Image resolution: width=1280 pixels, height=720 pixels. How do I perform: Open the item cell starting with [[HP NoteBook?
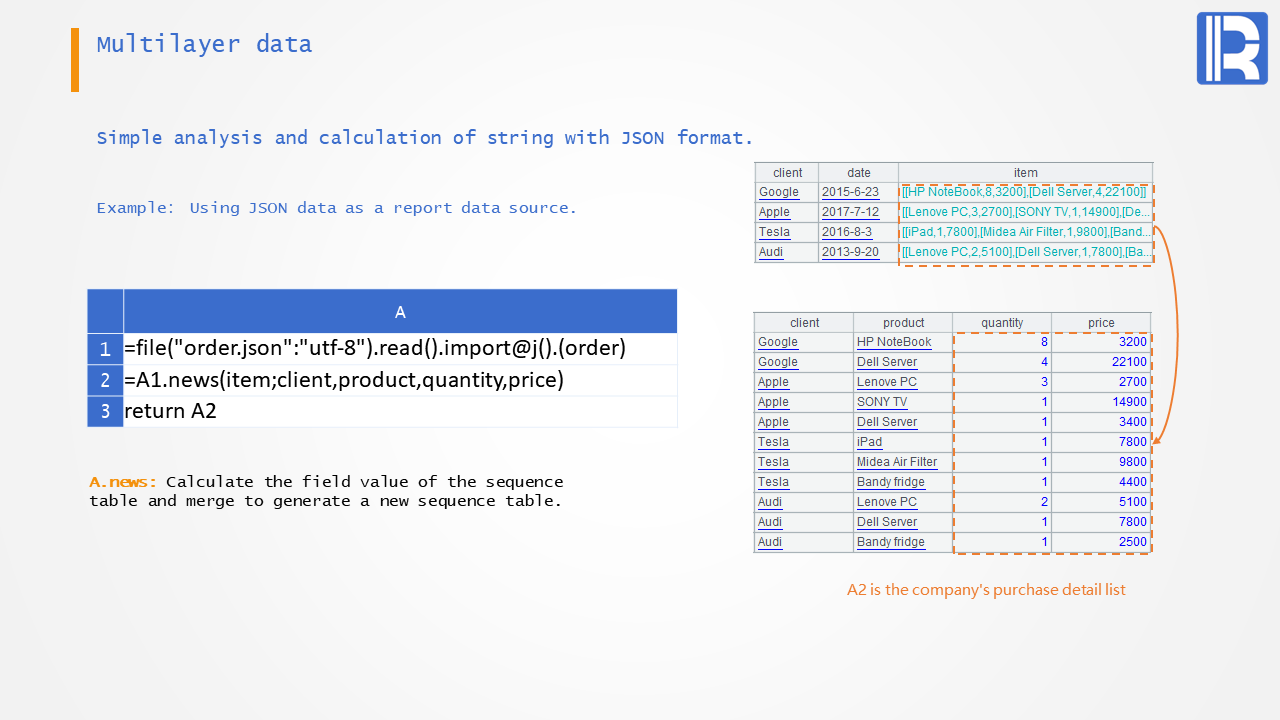tap(1025, 192)
